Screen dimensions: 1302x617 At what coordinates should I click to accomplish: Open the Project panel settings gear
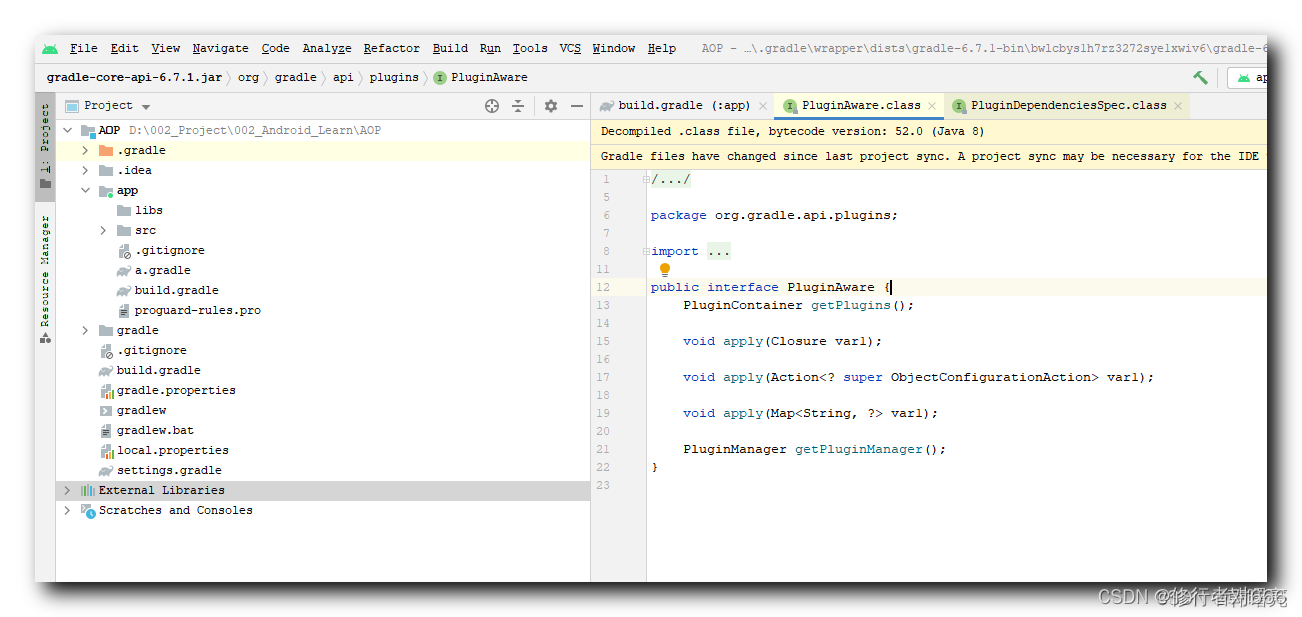pos(549,105)
